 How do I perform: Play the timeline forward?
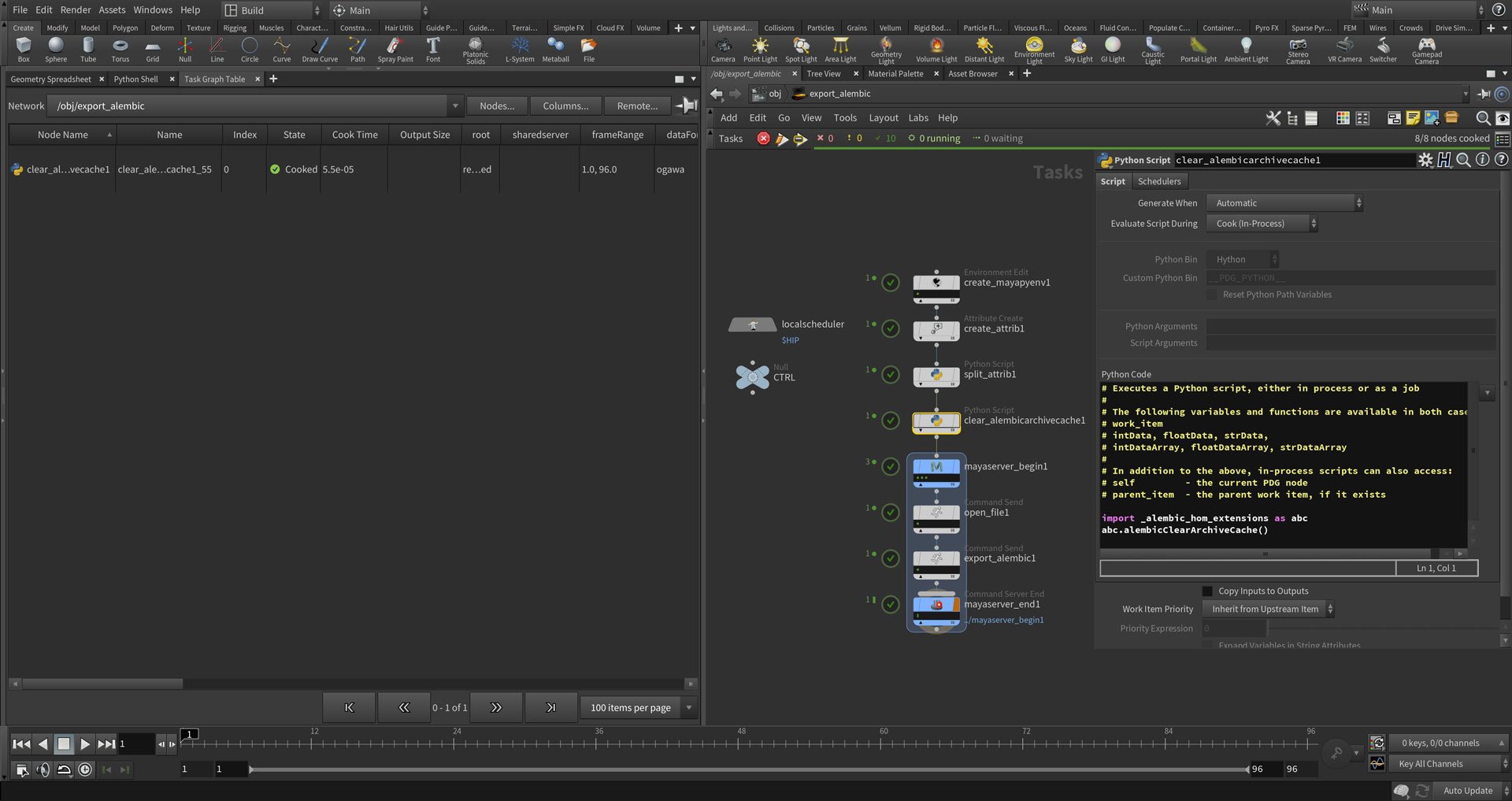coord(85,744)
